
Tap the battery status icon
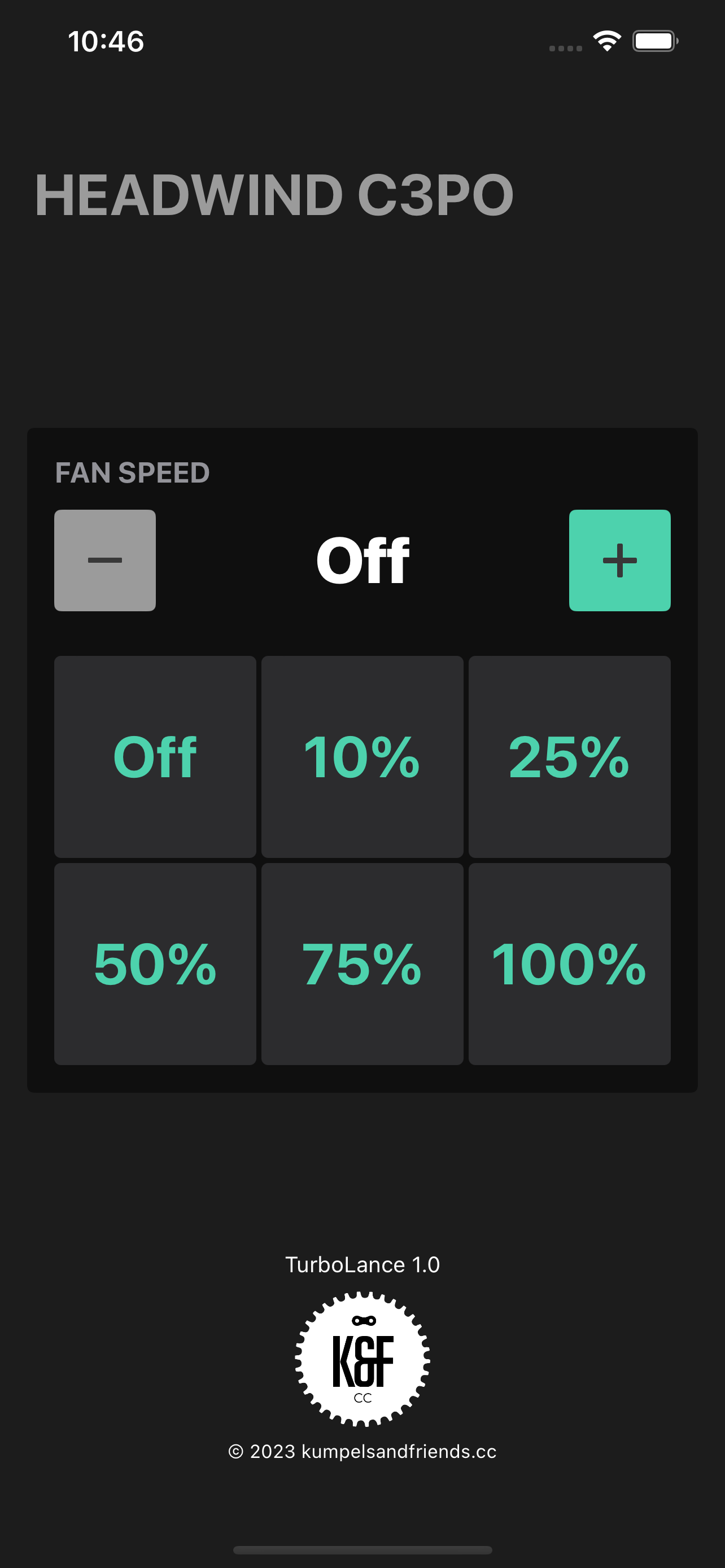point(656,41)
